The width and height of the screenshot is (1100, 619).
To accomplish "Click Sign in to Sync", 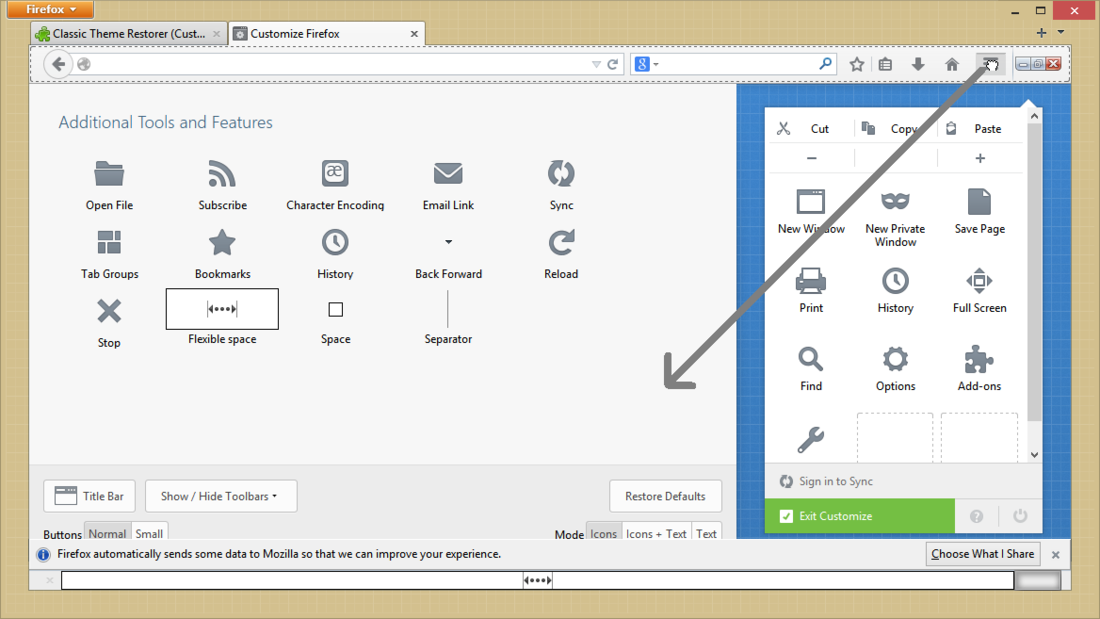I will (826, 481).
